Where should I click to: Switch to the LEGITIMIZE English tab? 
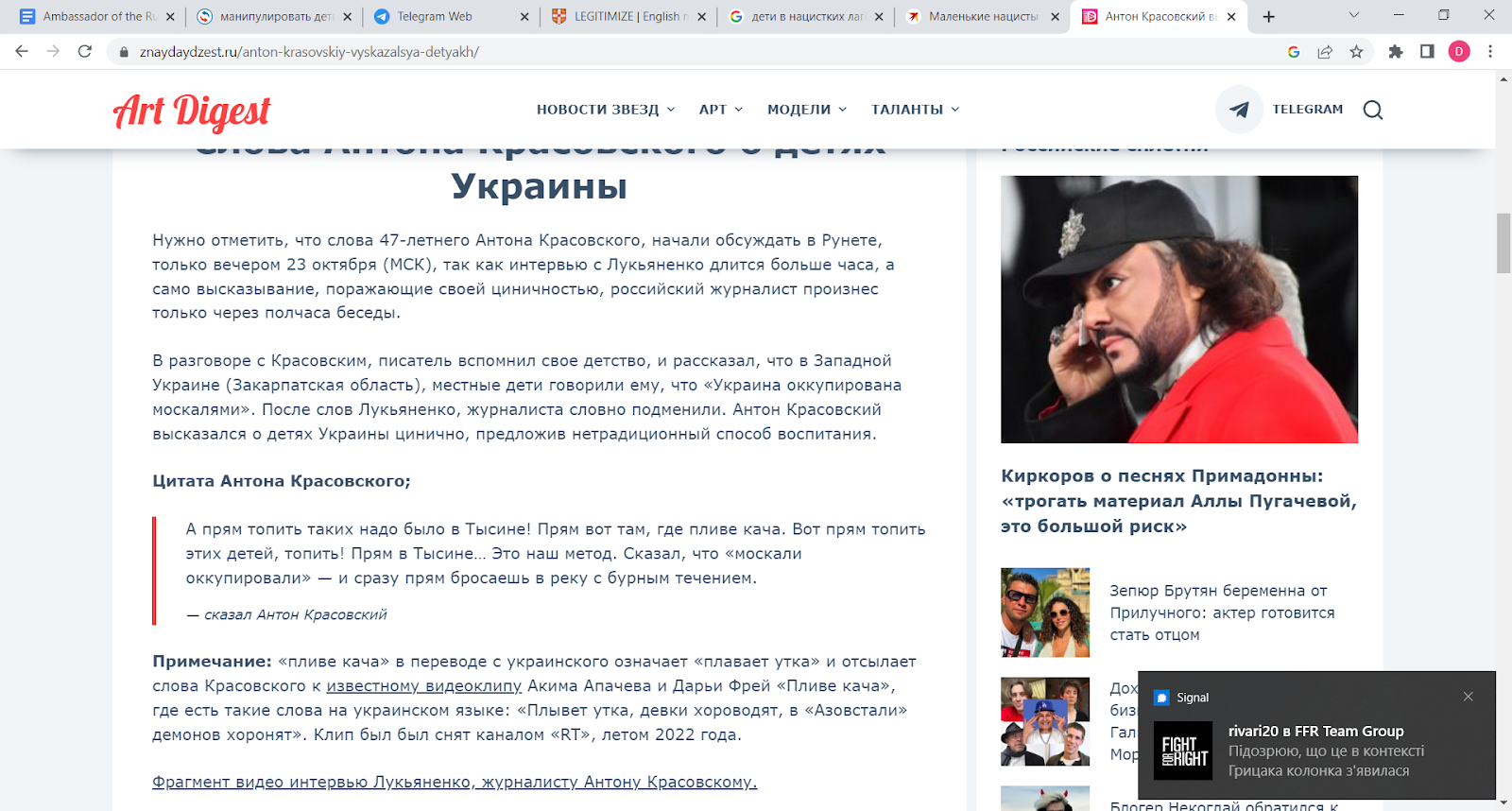(x=628, y=16)
